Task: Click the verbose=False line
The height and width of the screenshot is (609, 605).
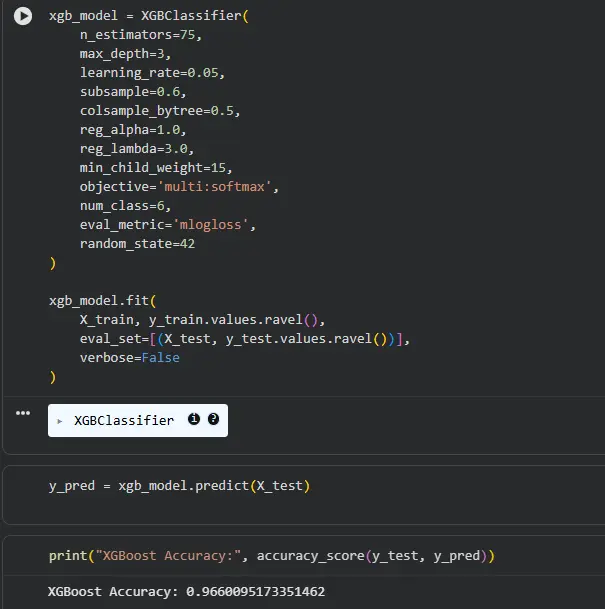Action: (x=130, y=358)
